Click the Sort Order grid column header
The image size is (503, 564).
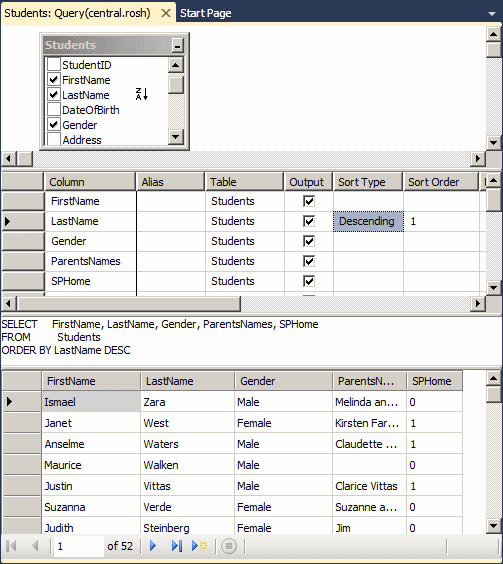pyautogui.click(x=441, y=182)
